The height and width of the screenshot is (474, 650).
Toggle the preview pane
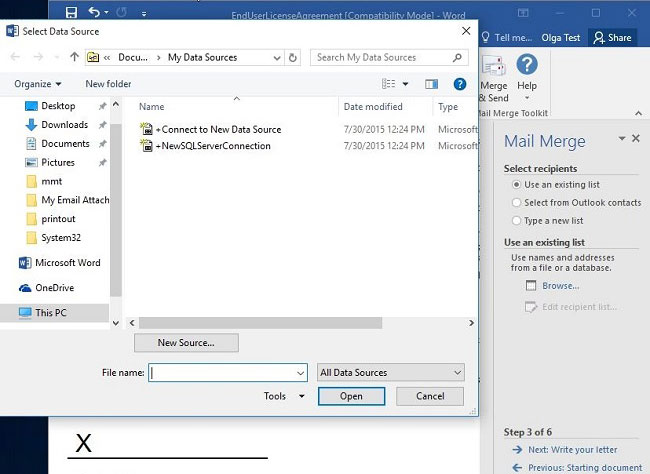click(x=432, y=84)
